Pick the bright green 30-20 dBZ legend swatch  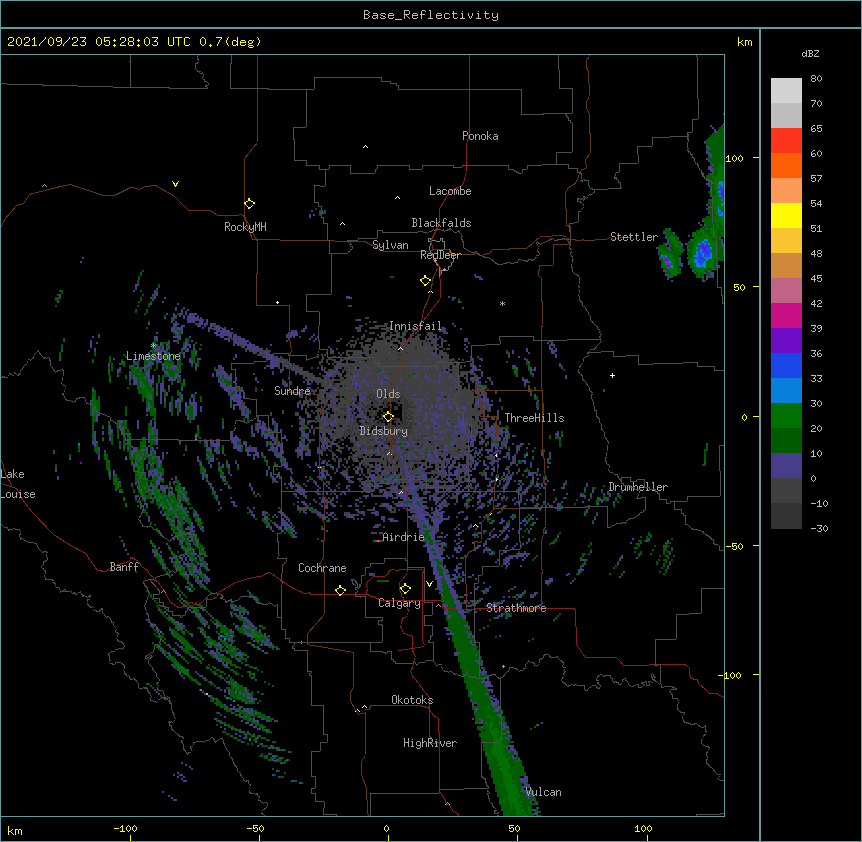pyautogui.click(x=786, y=416)
